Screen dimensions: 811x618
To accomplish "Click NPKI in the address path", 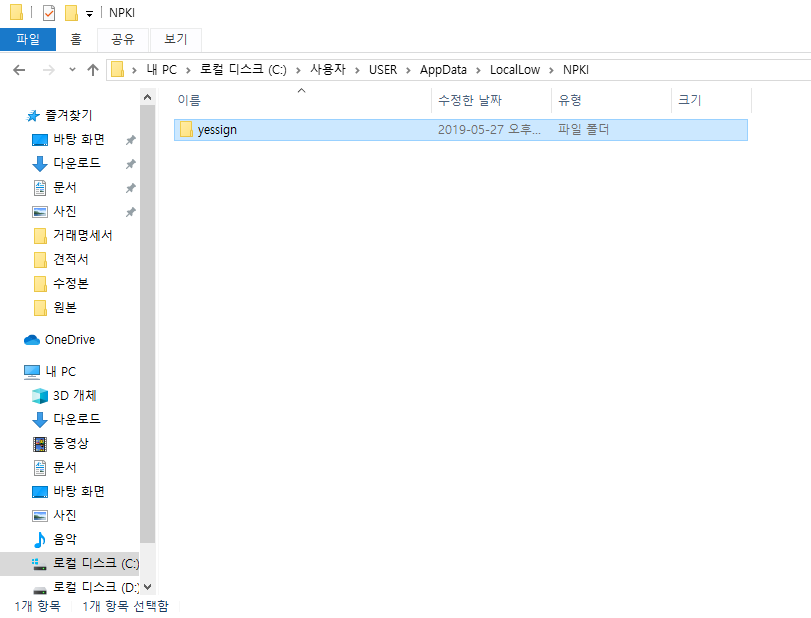I will click(x=576, y=70).
